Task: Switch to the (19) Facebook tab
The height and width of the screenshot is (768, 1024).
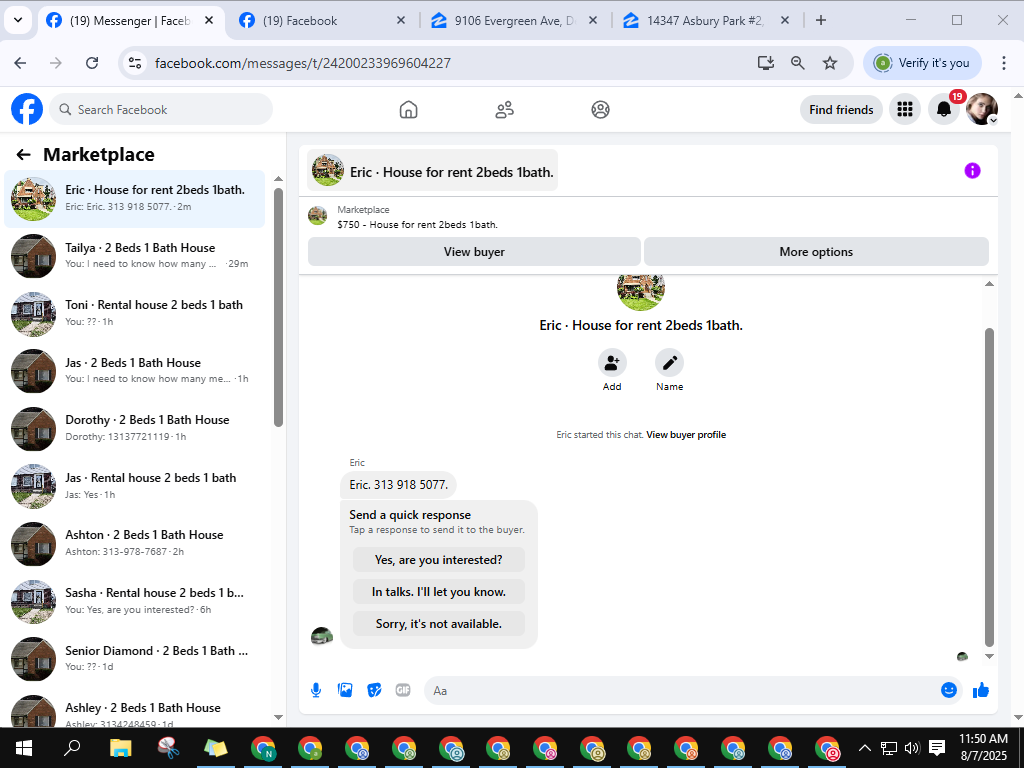Action: click(321, 21)
